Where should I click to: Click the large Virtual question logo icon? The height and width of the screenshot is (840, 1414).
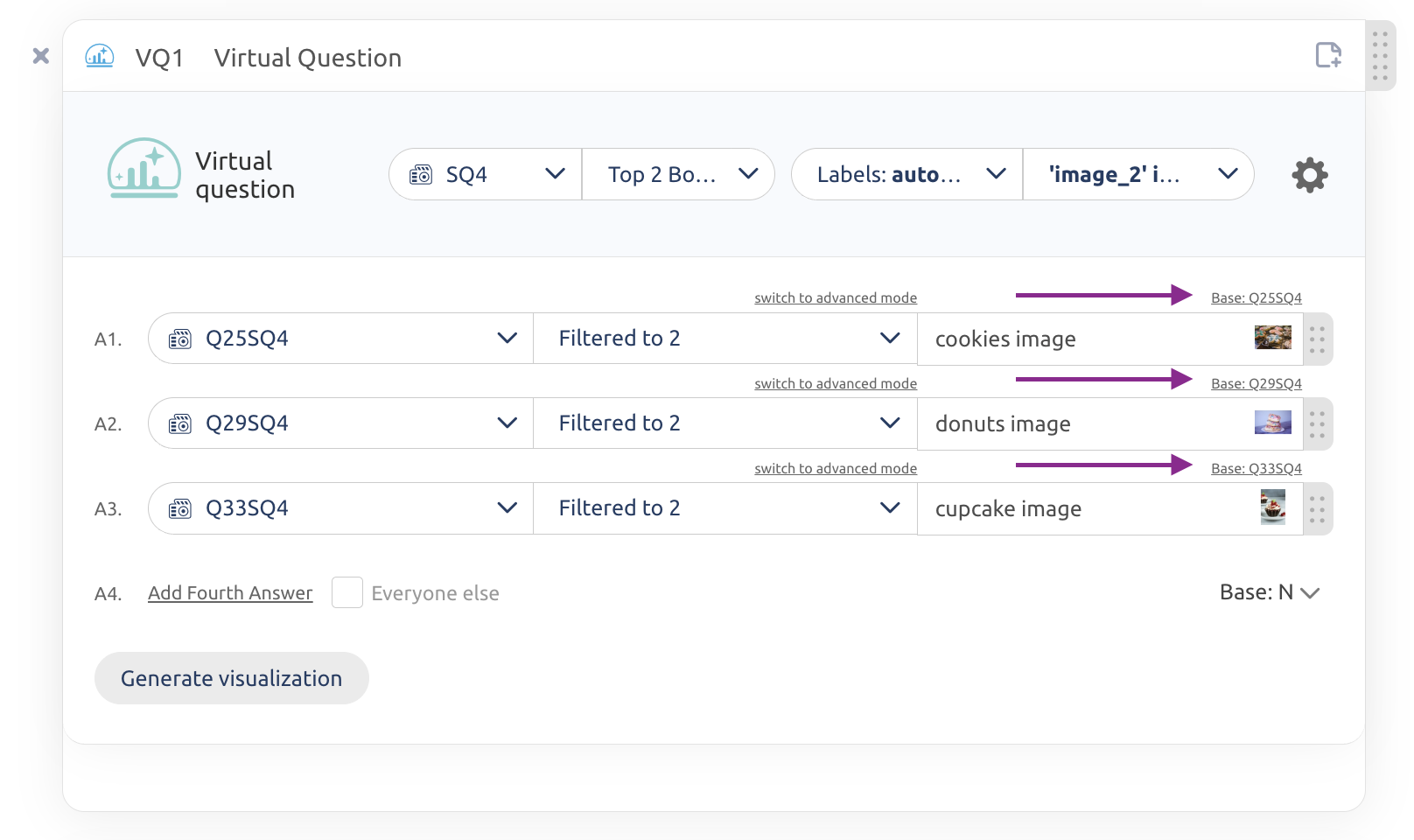144,168
